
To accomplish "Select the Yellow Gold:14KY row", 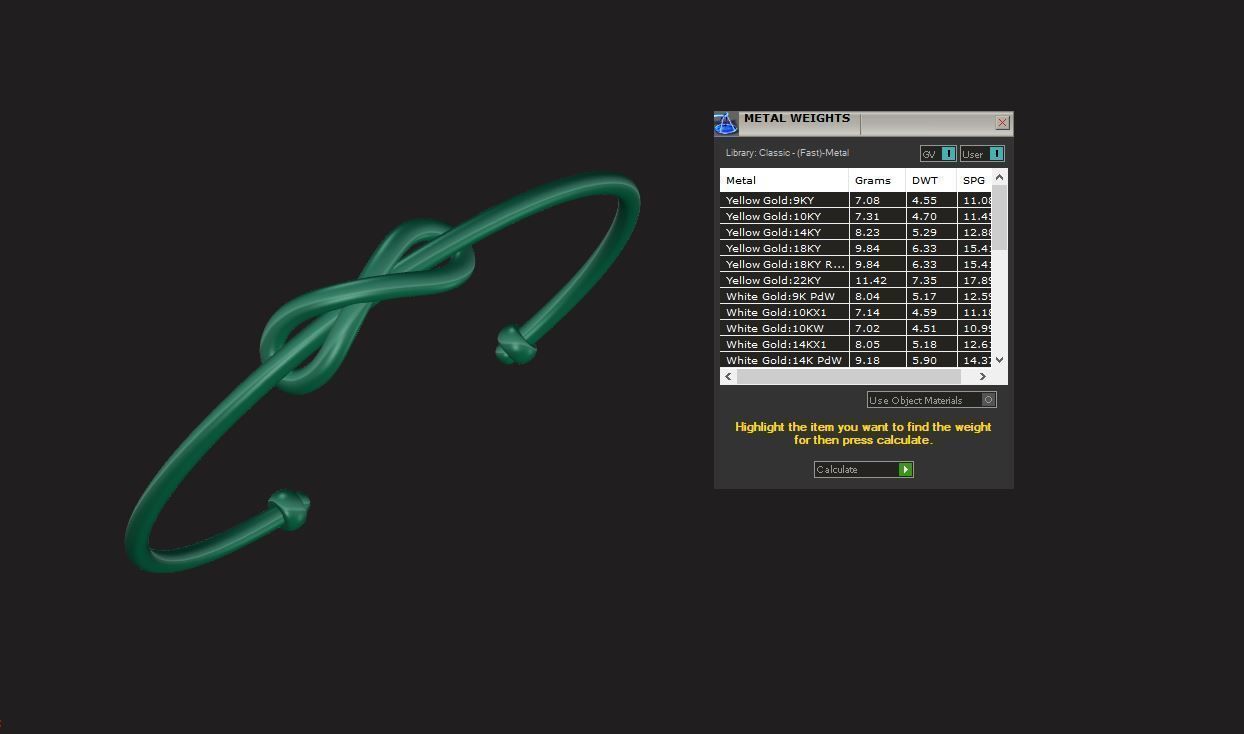I will (x=856, y=232).
